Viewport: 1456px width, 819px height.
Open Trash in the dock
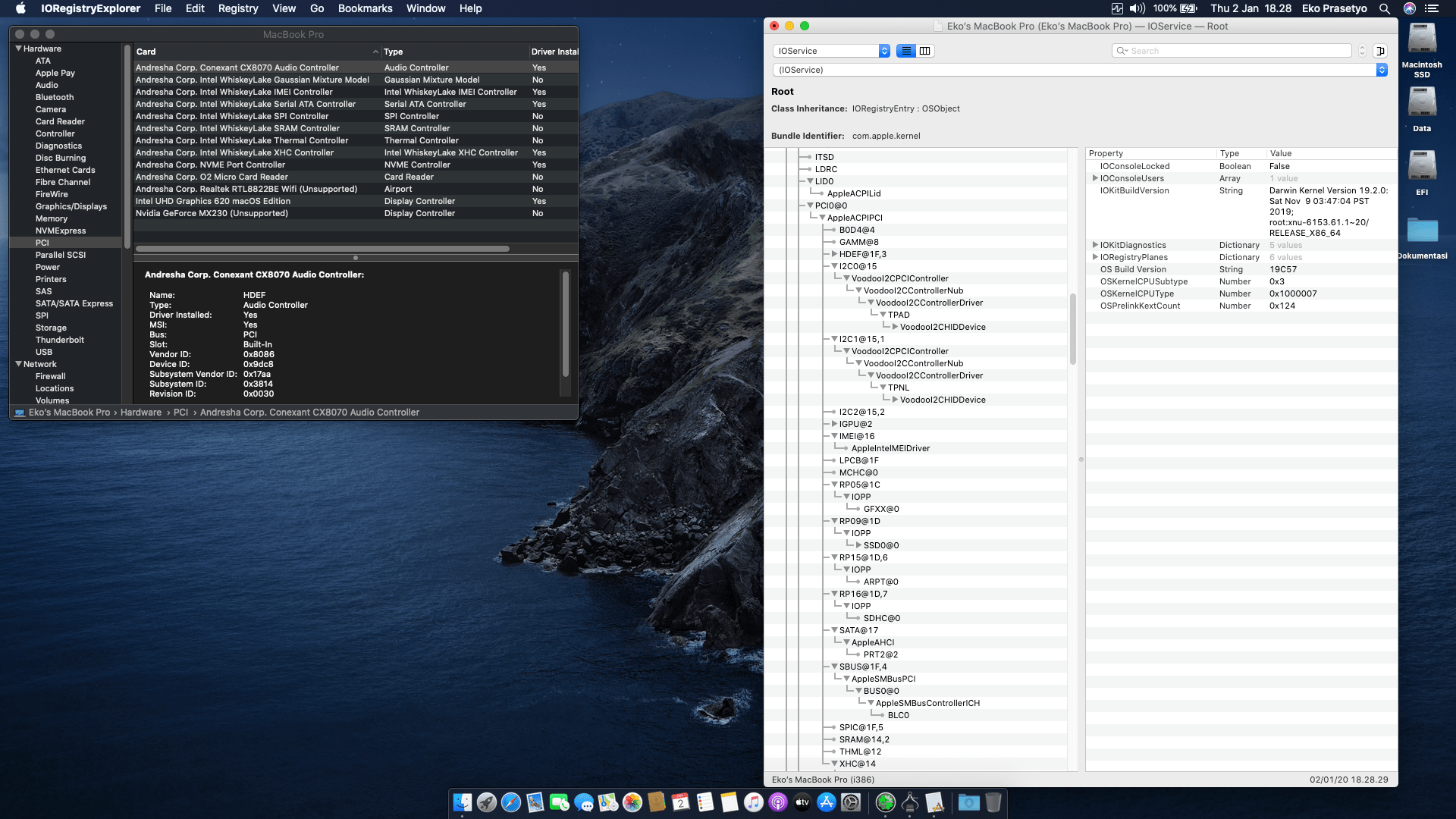click(x=993, y=802)
